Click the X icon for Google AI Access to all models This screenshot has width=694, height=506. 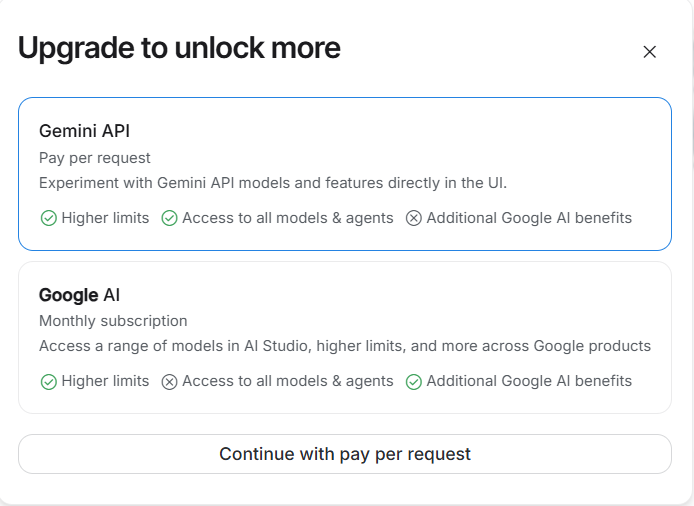169,382
